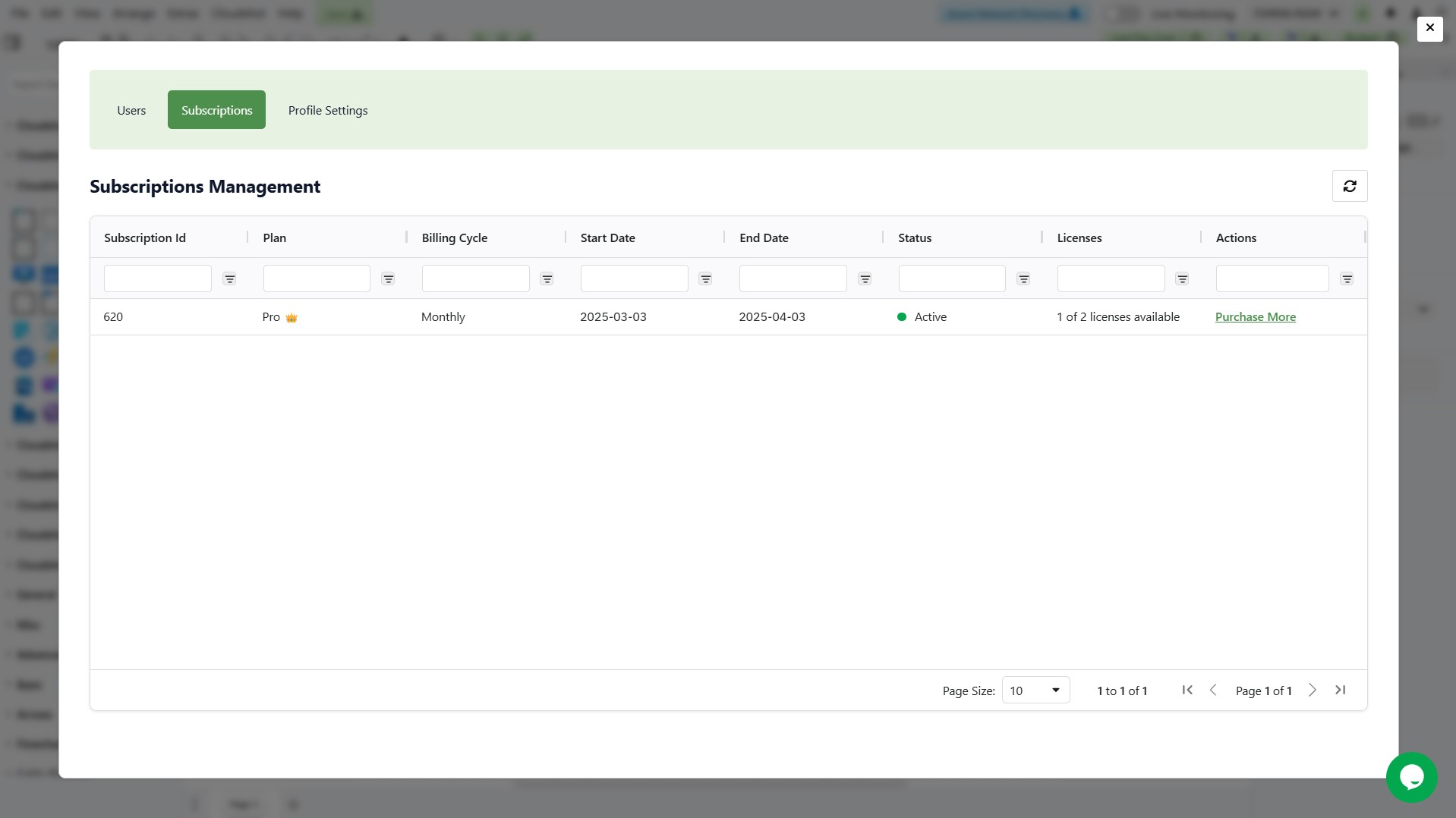Go to the first page
This screenshot has width=1456, height=818.
click(1187, 690)
